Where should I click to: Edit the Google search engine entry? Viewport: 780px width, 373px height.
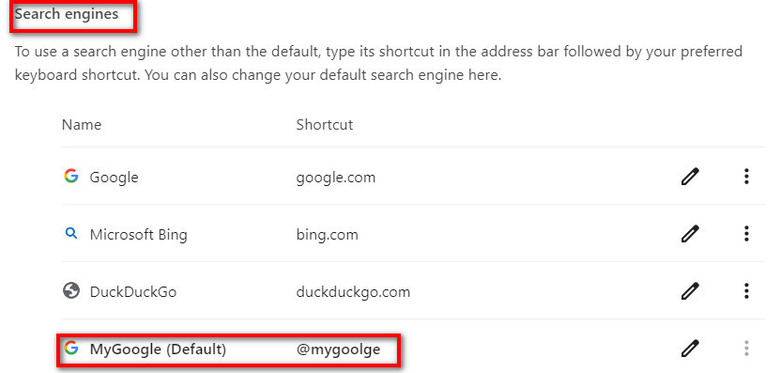point(690,177)
